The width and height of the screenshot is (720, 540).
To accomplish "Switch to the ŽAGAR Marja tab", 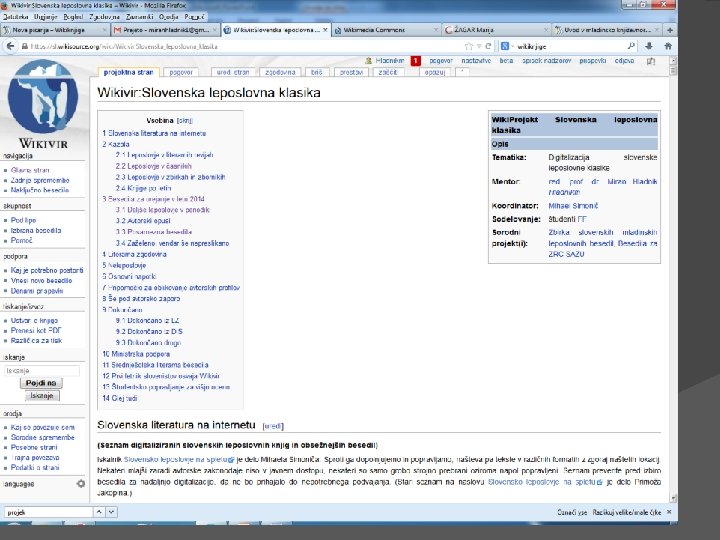I will [x=496, y=30].
